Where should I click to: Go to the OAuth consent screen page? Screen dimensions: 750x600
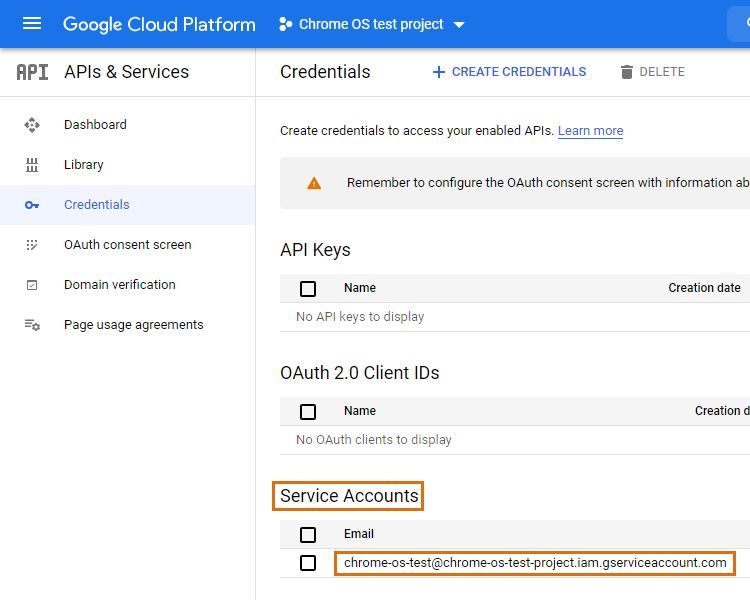127,245
